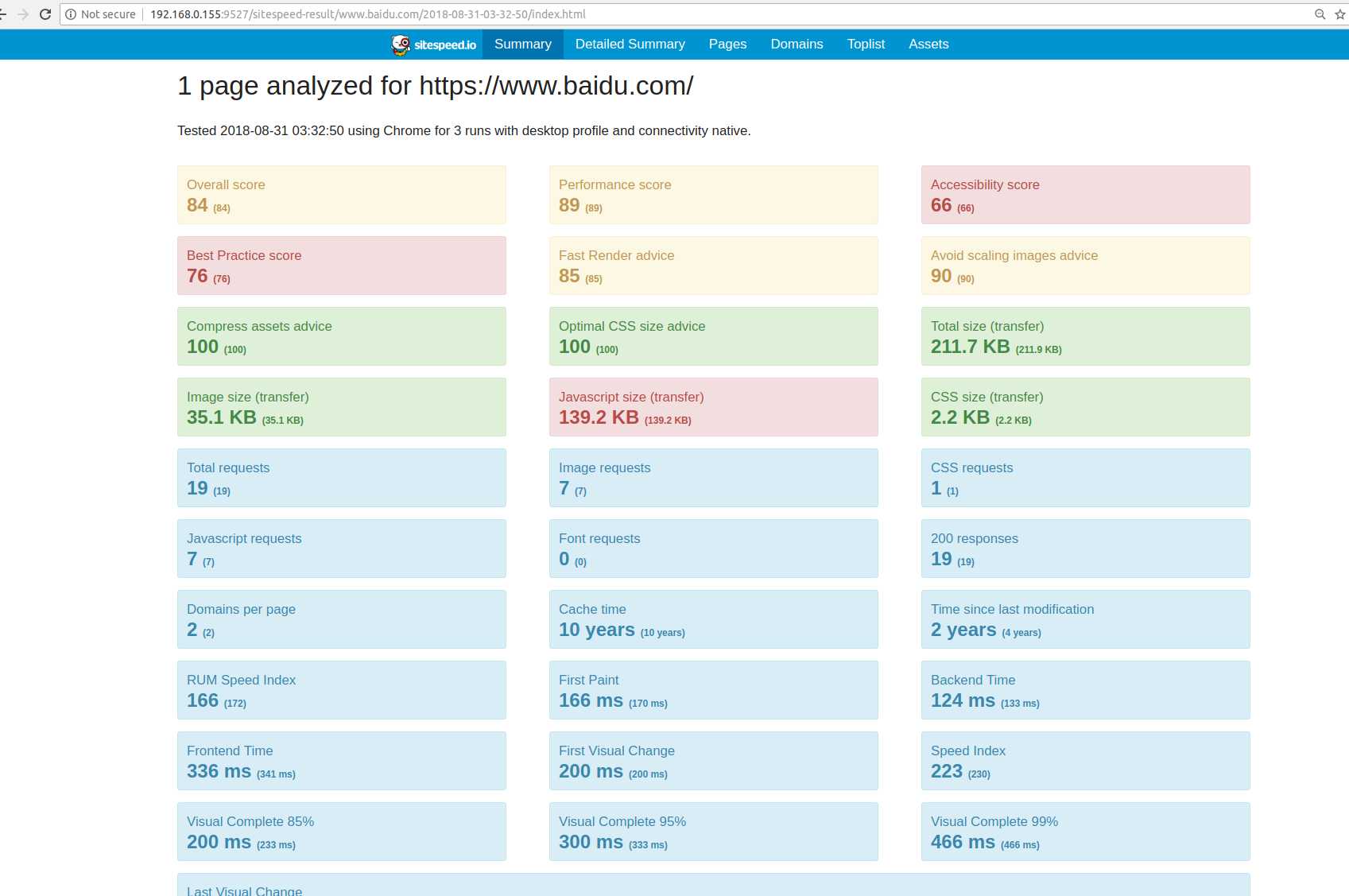Image resolution: width=1349 pixels, height=896 pixels.
Task: Open the Not secure site info icon
Action: (71, 14)
